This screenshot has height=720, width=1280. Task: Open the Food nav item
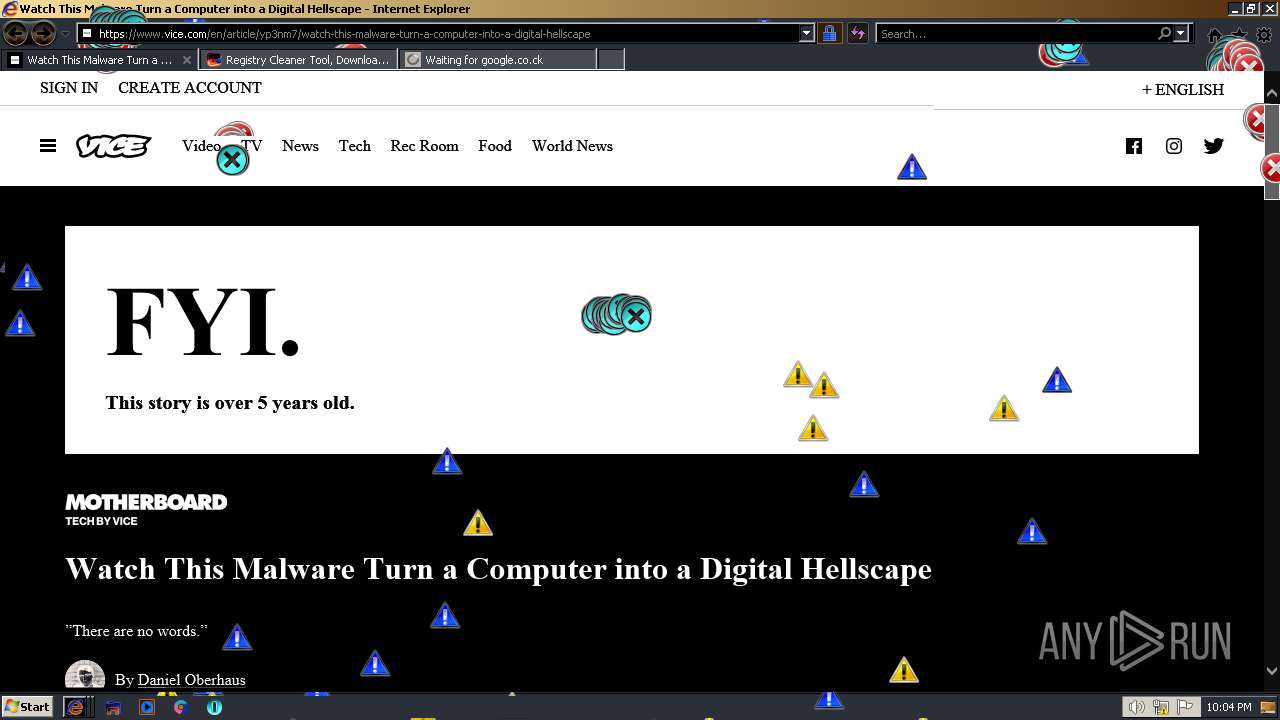click(495, 146)
